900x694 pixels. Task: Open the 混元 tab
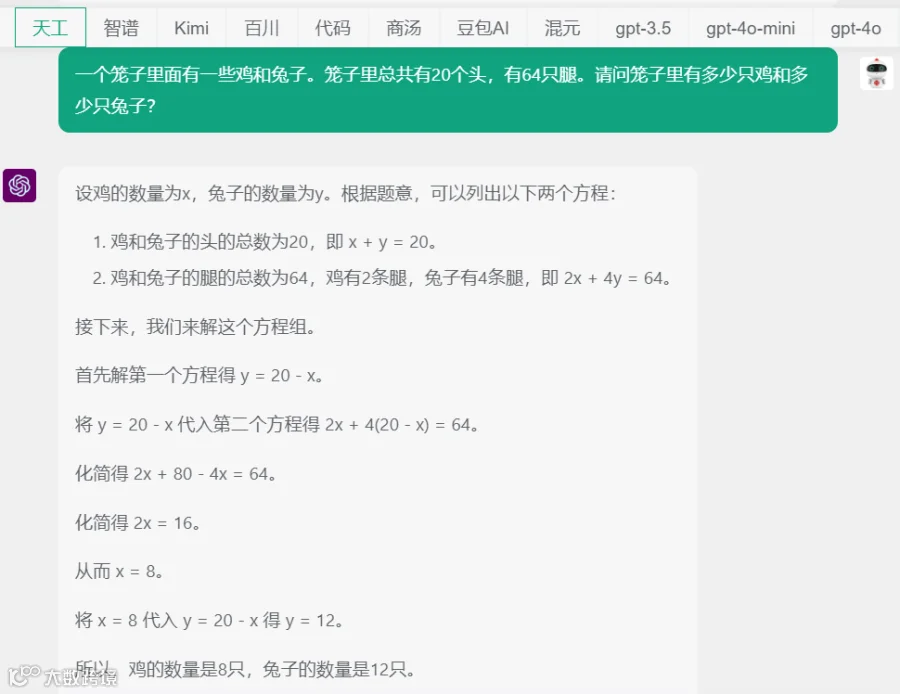[x=562, y=28]
